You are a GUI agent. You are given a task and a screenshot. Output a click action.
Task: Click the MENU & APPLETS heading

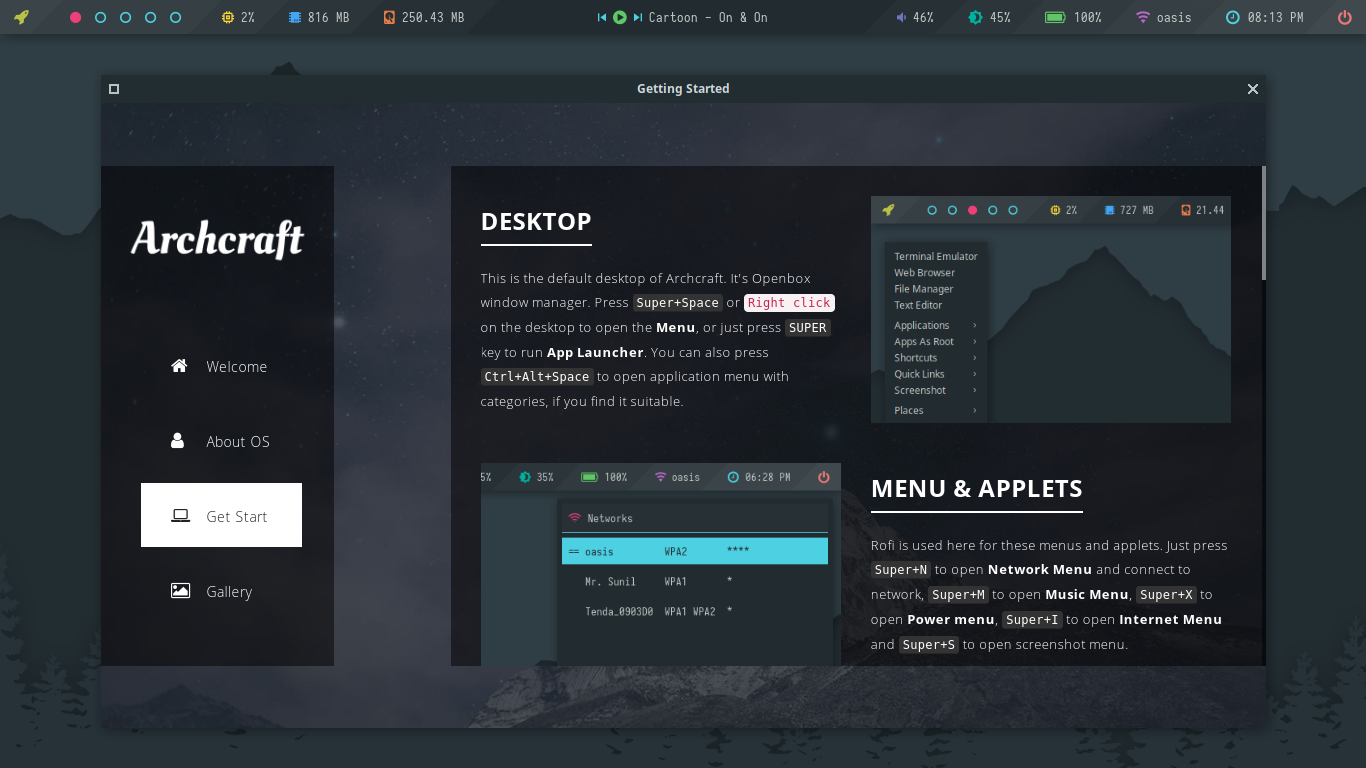click(977, 489)
